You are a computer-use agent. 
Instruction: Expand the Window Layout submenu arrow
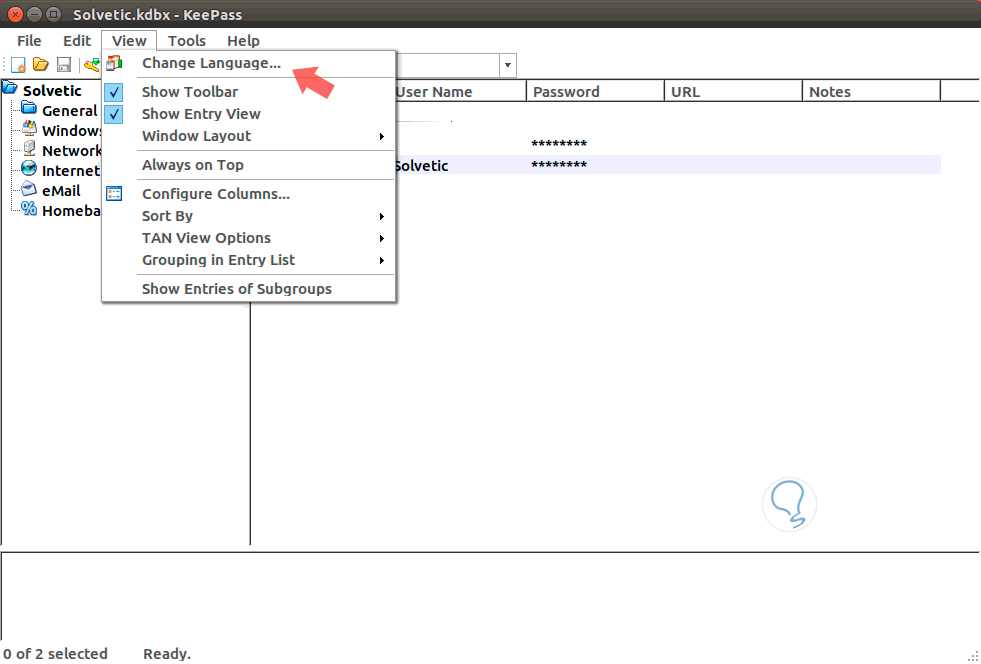point(382,136)
